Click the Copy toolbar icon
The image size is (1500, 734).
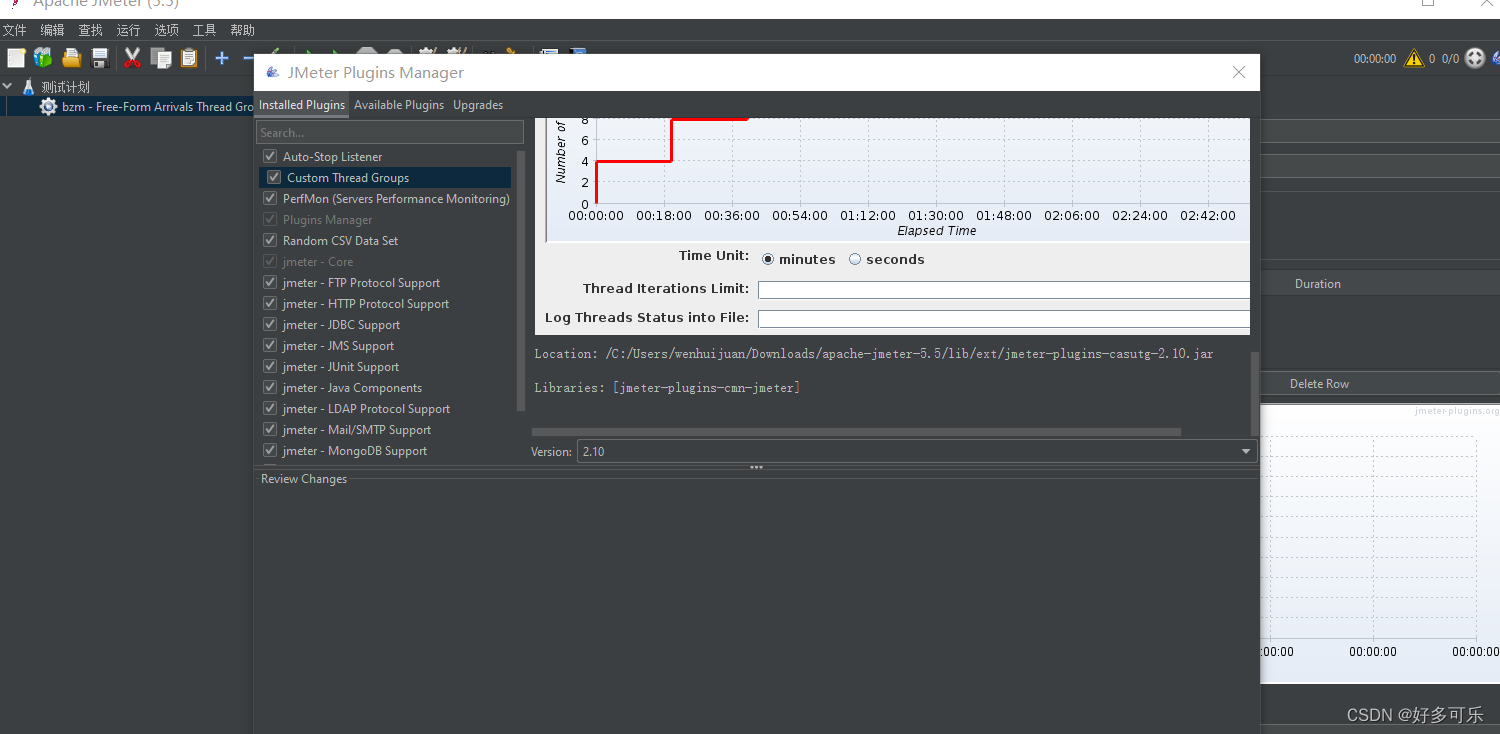[x=161, y=58]
